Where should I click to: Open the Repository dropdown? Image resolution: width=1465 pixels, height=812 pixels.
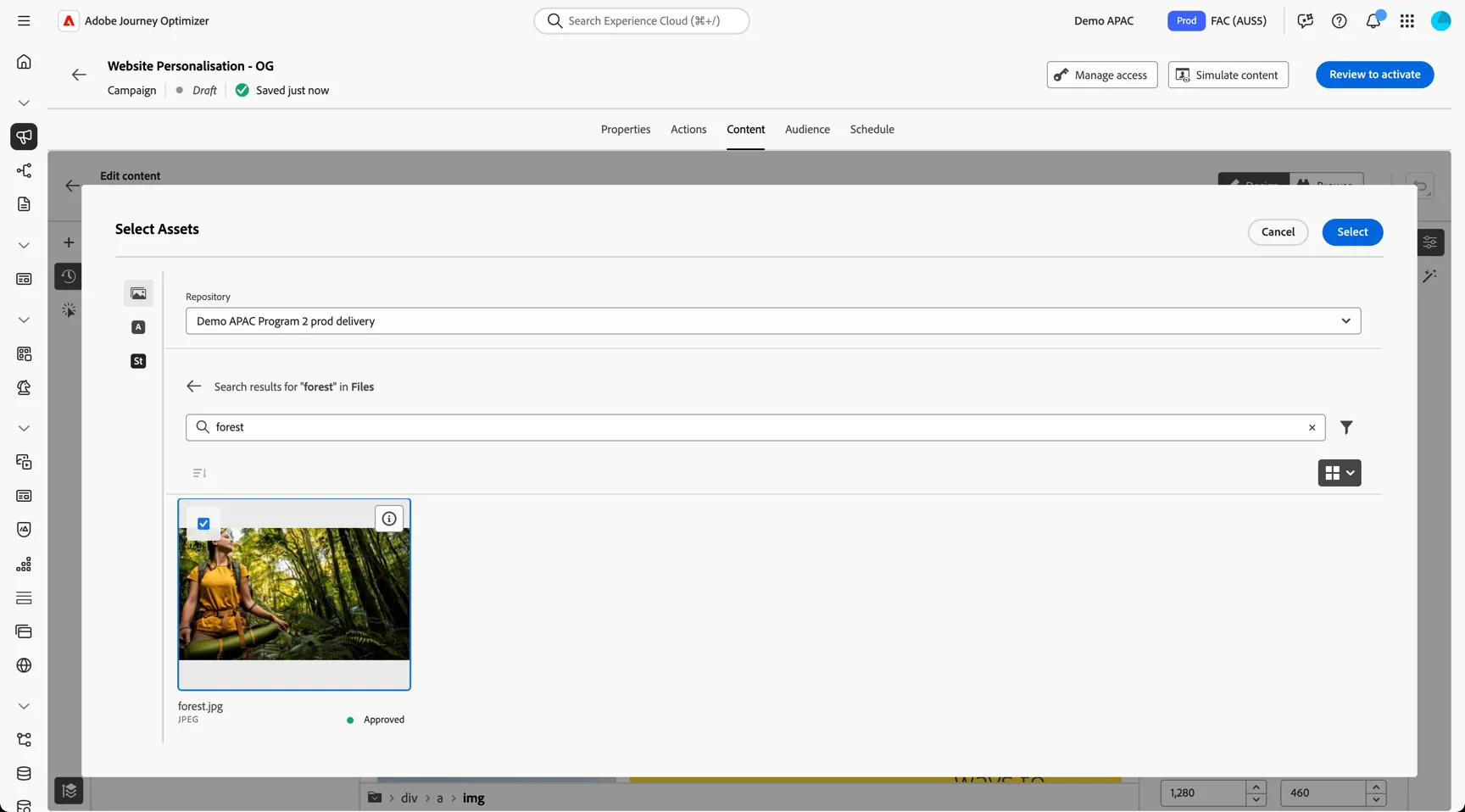point(773,321)
